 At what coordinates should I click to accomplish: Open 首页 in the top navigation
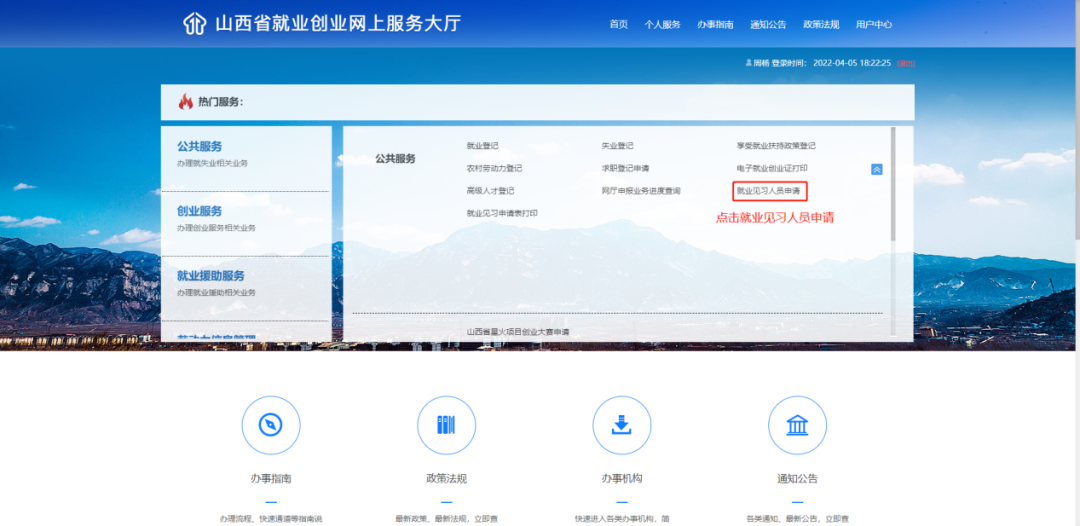tap(618, 24)
